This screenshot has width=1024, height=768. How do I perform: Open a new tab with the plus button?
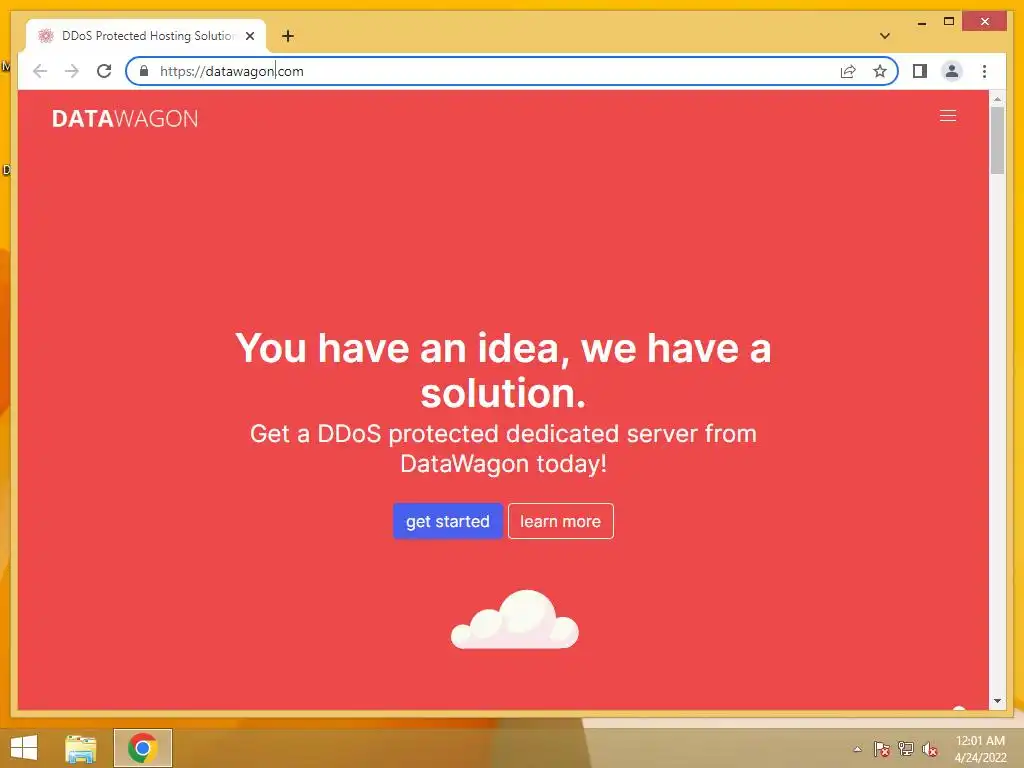287,36
